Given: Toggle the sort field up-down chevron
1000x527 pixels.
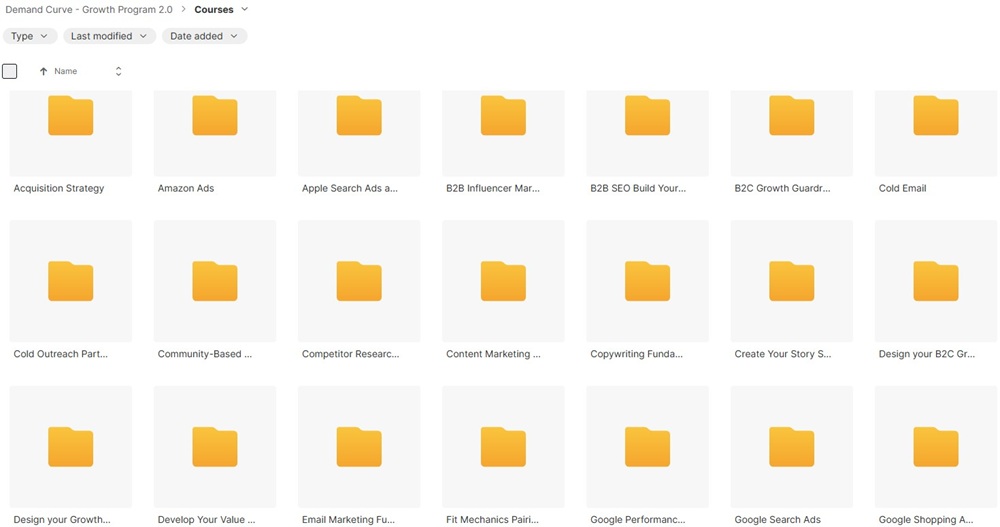Looking at the screenshot, I should (118, 72).
